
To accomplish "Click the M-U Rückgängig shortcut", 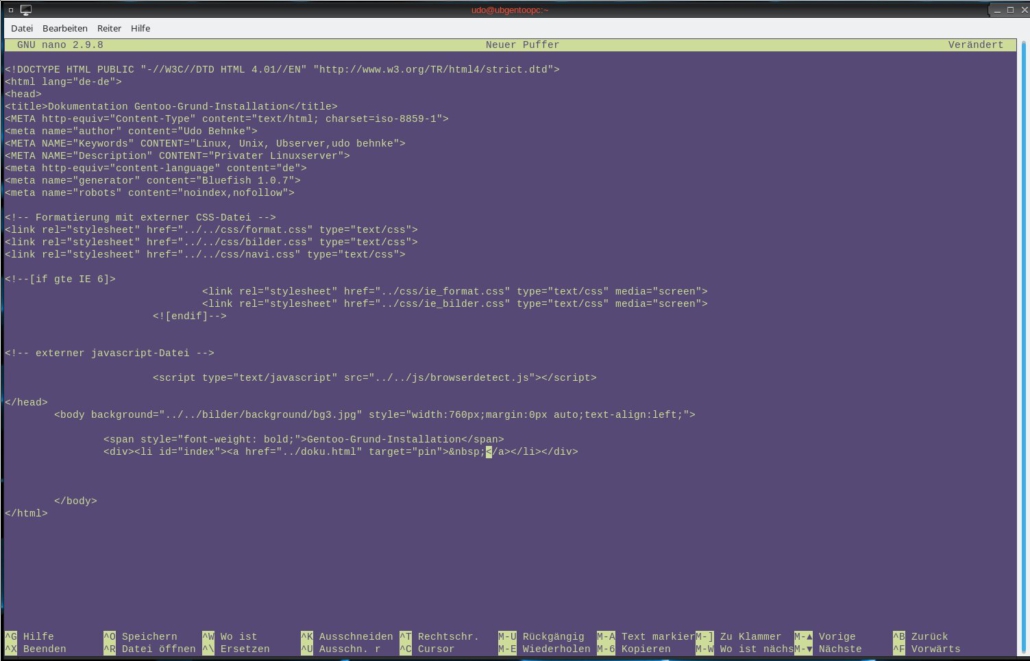I will click(x=541, y=636).
